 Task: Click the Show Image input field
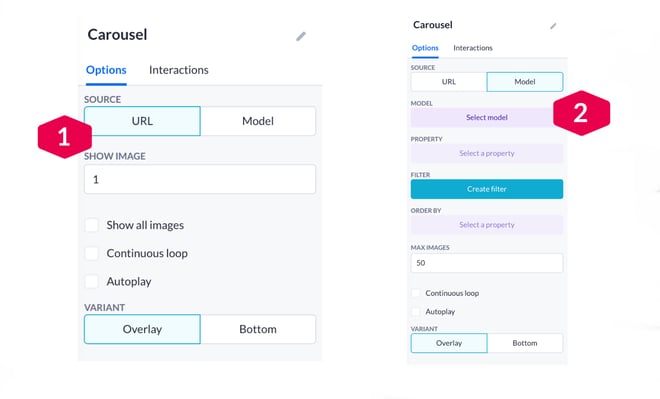click(200, 179)
